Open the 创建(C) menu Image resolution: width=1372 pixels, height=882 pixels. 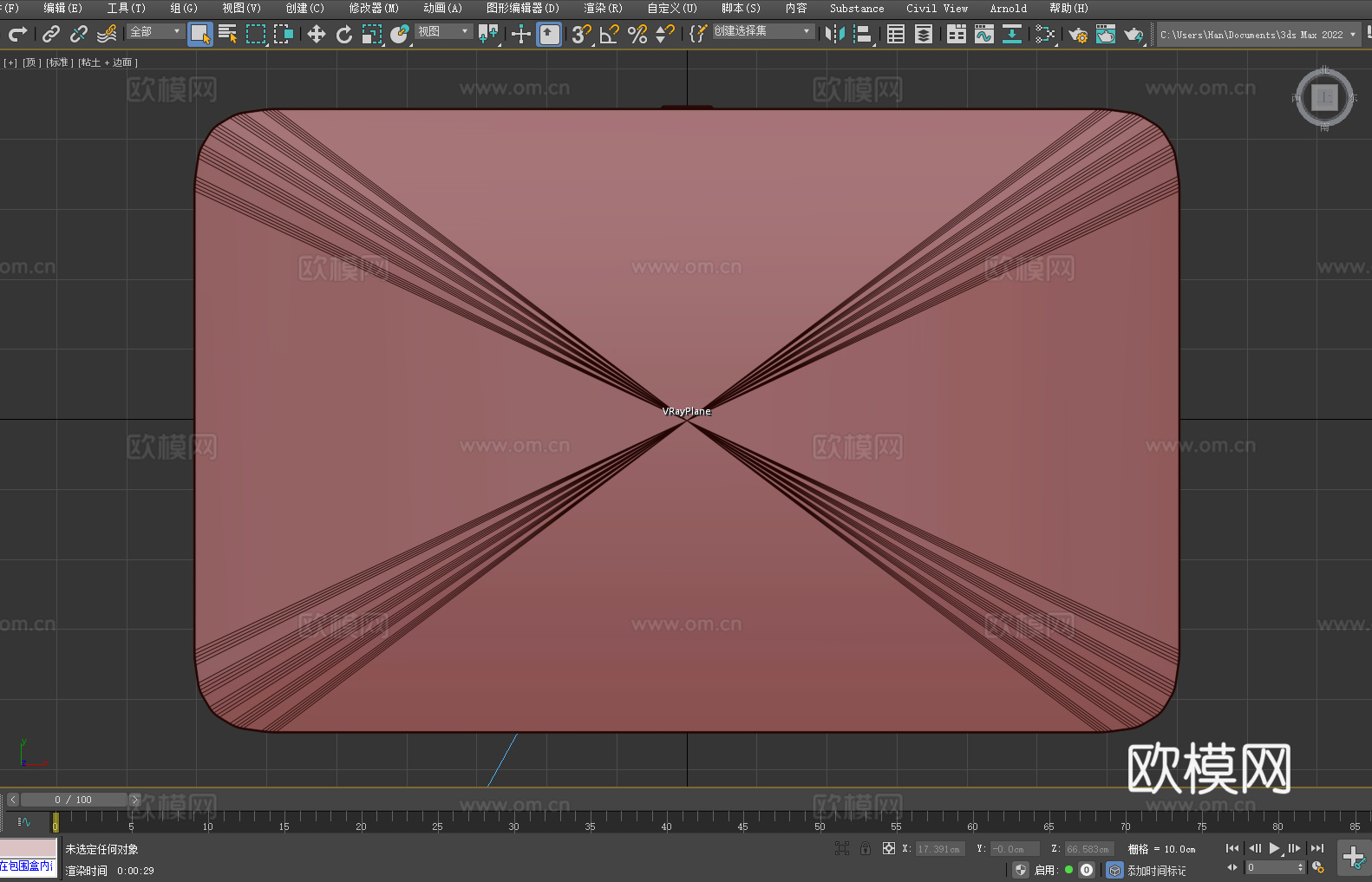[x=304, y=8]
